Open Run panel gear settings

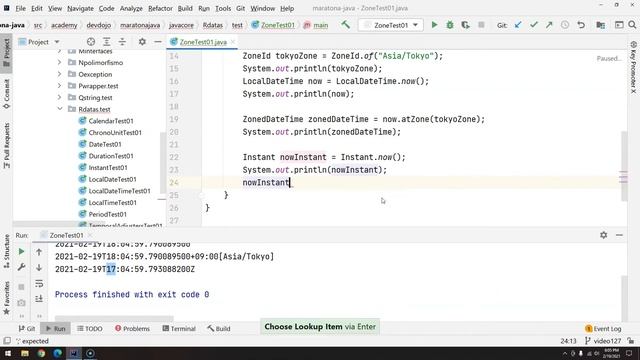coord(604,235)
